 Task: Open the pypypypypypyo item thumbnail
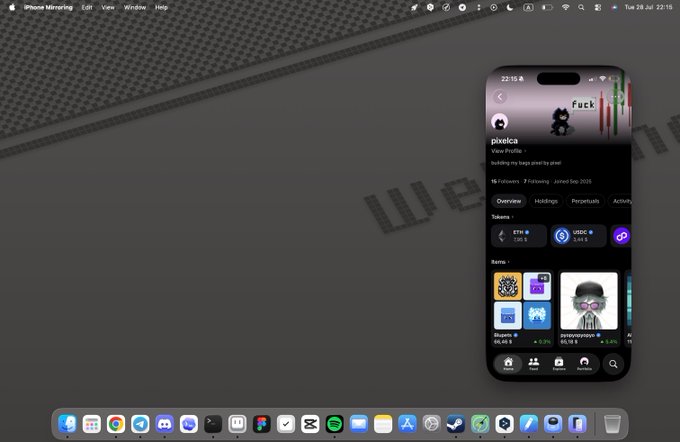point(589,301)
